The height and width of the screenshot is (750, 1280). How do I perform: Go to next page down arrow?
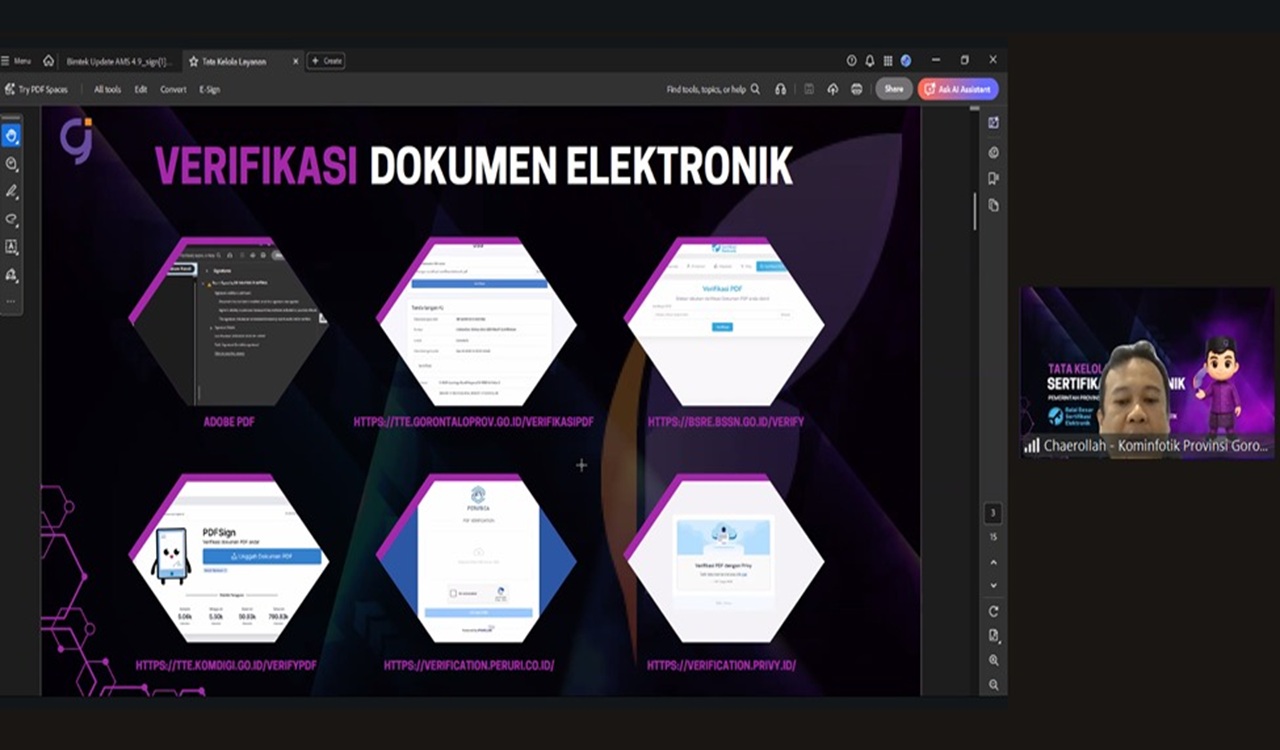click(993, 585)
